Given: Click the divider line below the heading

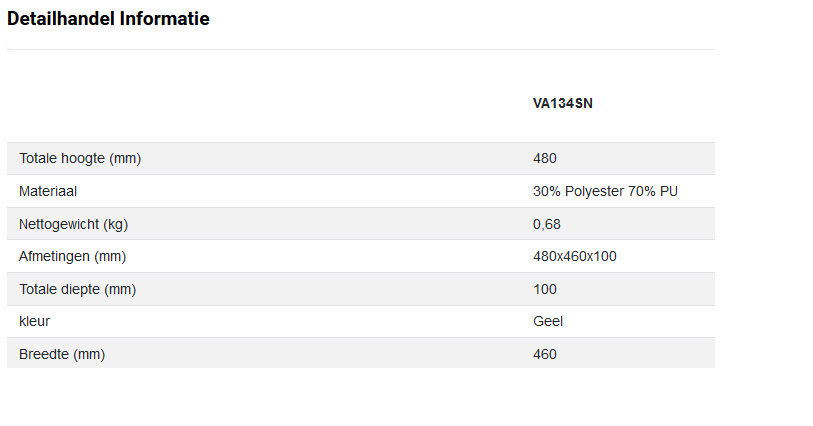Looking at the screenshot, I should coord(360,49).
